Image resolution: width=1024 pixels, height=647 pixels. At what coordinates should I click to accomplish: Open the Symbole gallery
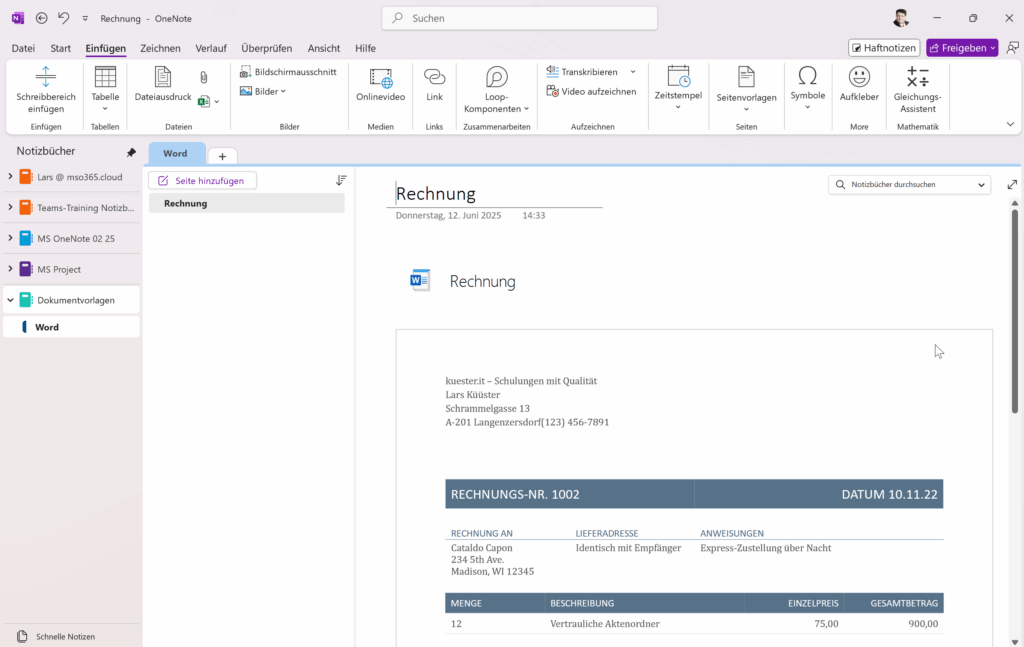pyautogui.click(x=808, y=87)
